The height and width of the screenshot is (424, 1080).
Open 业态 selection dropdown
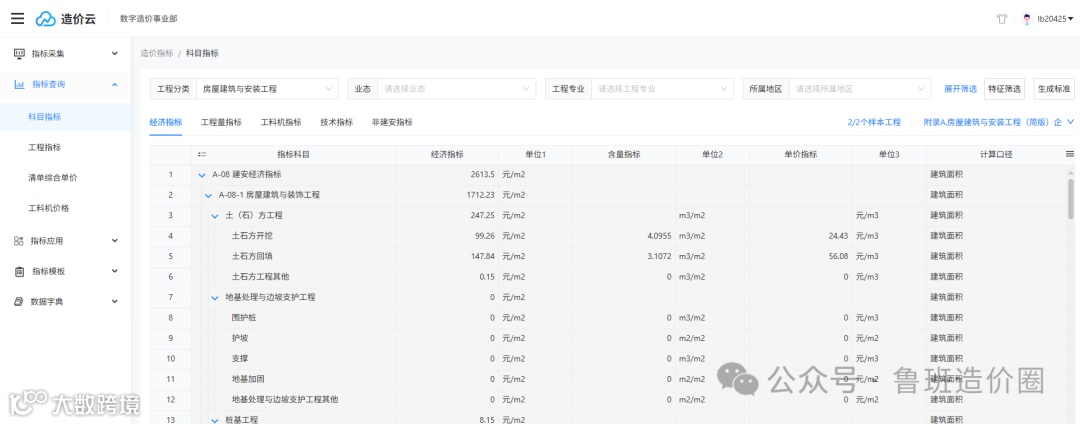pyautogui.click(x=456, y=89)
